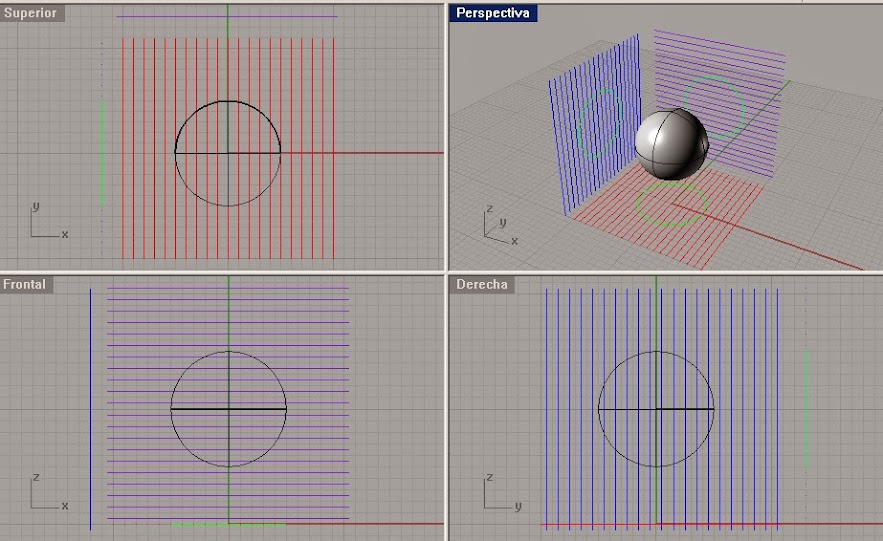Viewport: 883px width, 541px height.
Task: Click the xy axis indicator in Superior viewport
Action: click(x=49, y=220)
